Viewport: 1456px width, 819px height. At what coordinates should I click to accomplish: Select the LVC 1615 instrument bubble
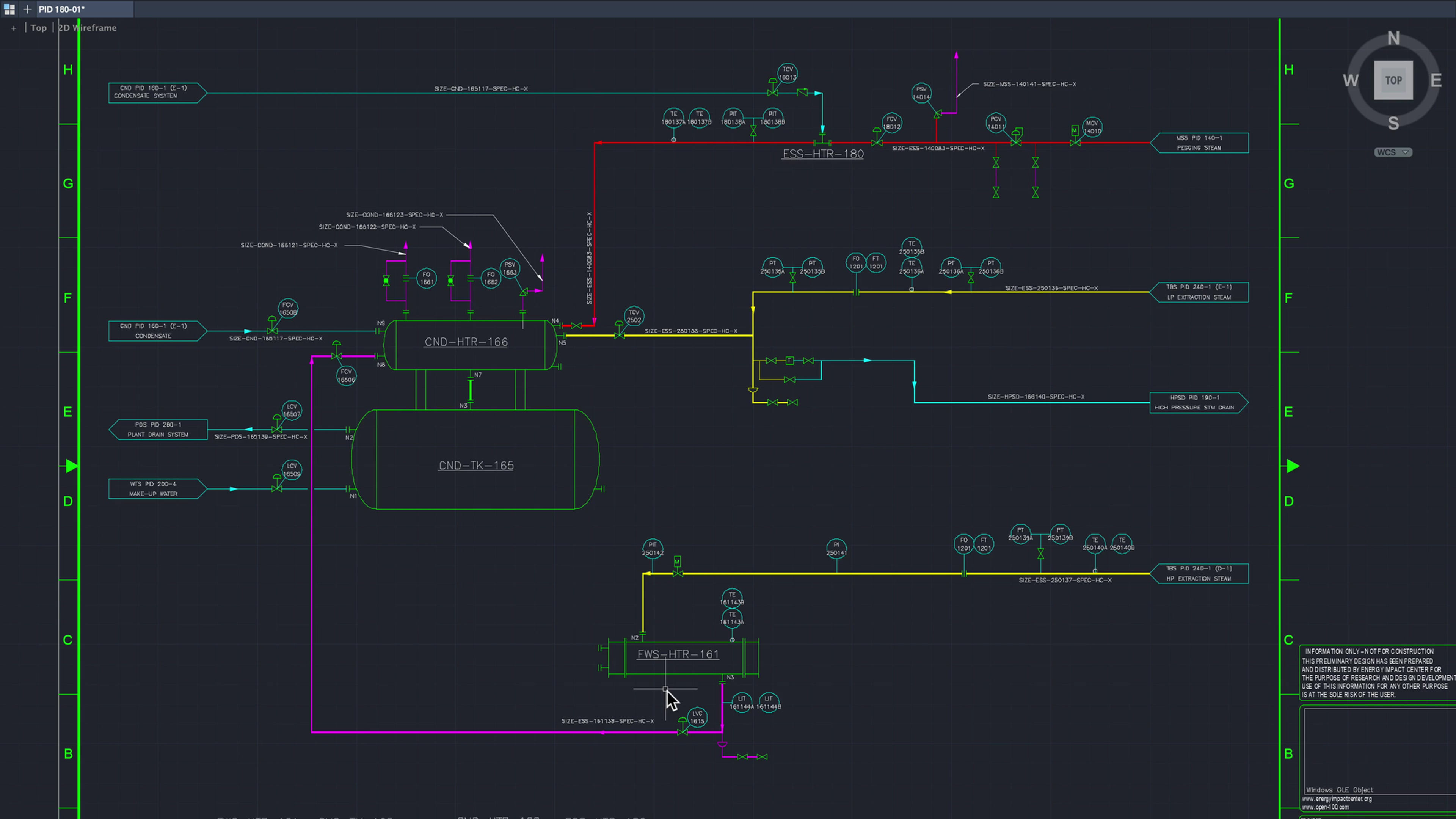click(698, 717)
